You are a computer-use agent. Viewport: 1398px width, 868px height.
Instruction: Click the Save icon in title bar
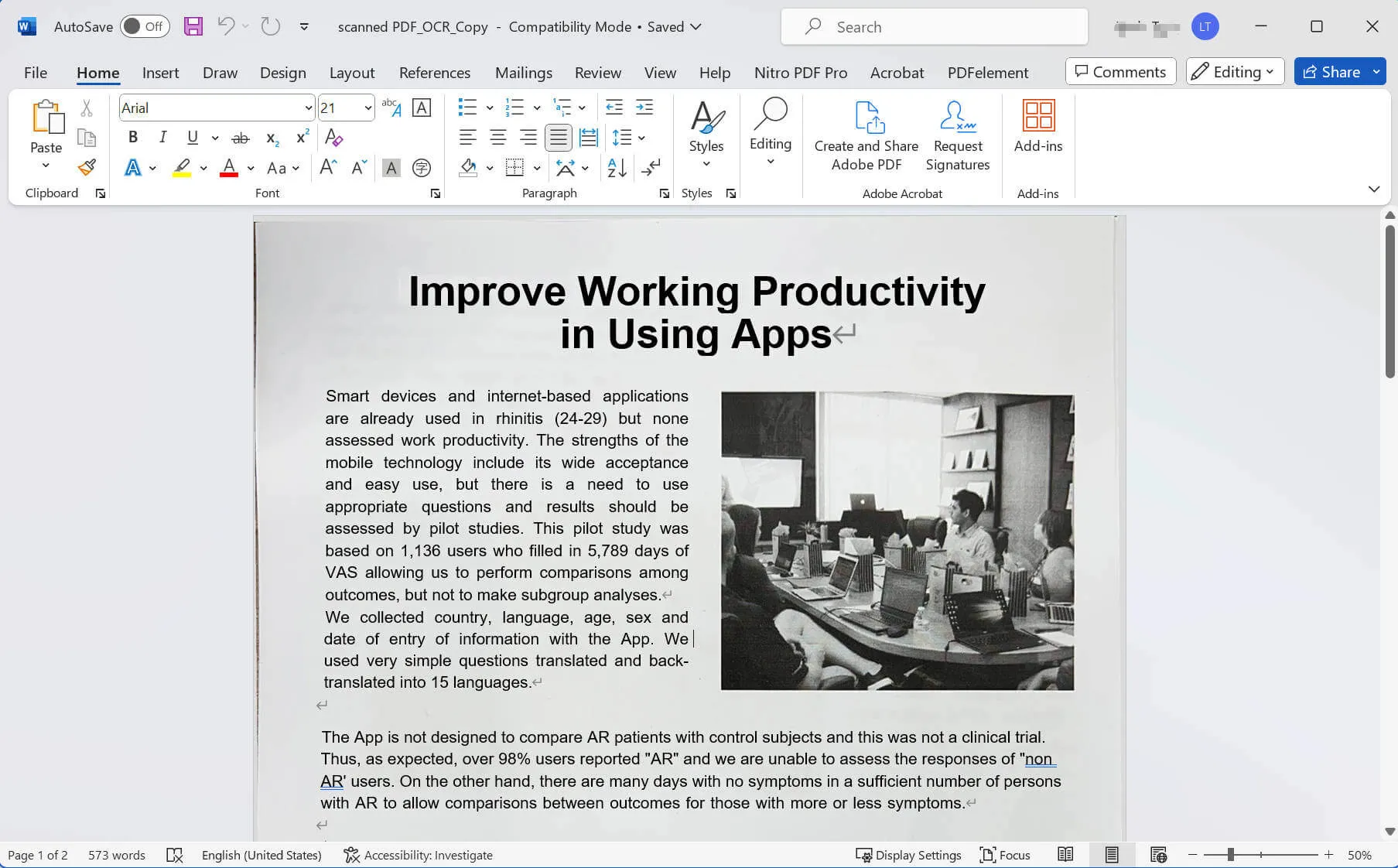pyautogui.click(x=193, y=26)
